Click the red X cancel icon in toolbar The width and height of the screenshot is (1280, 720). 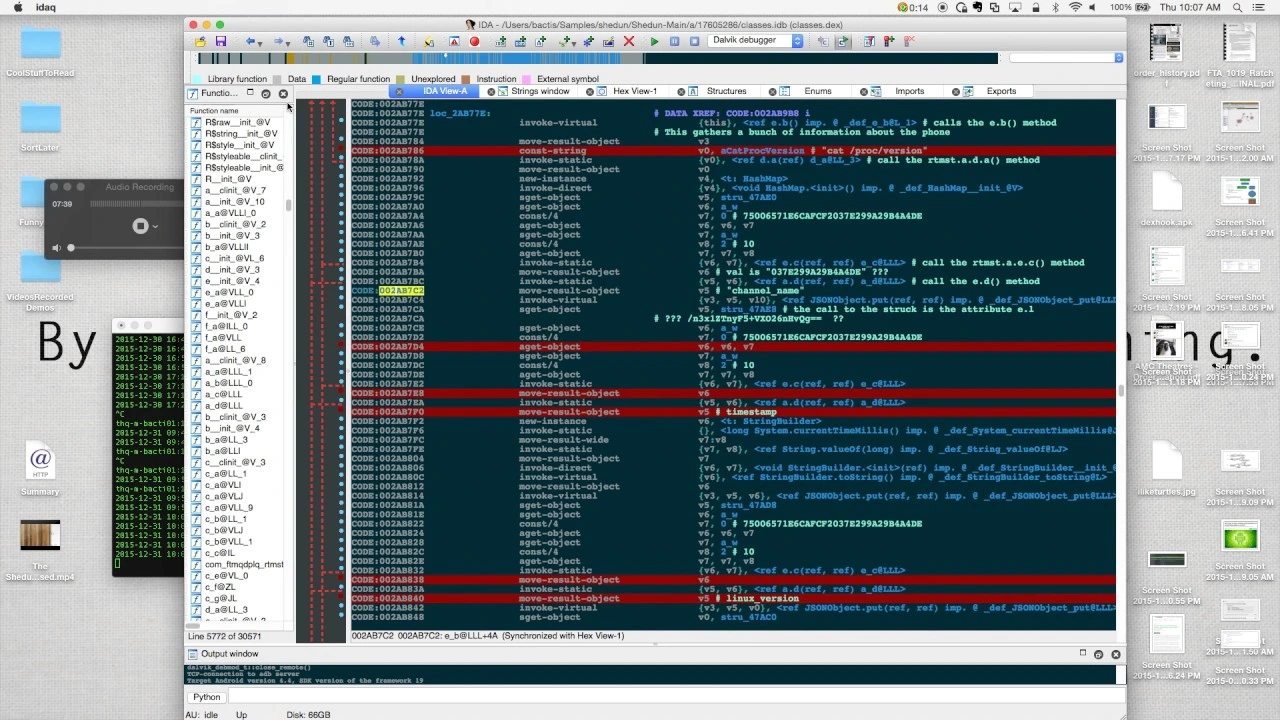point(629,42)
